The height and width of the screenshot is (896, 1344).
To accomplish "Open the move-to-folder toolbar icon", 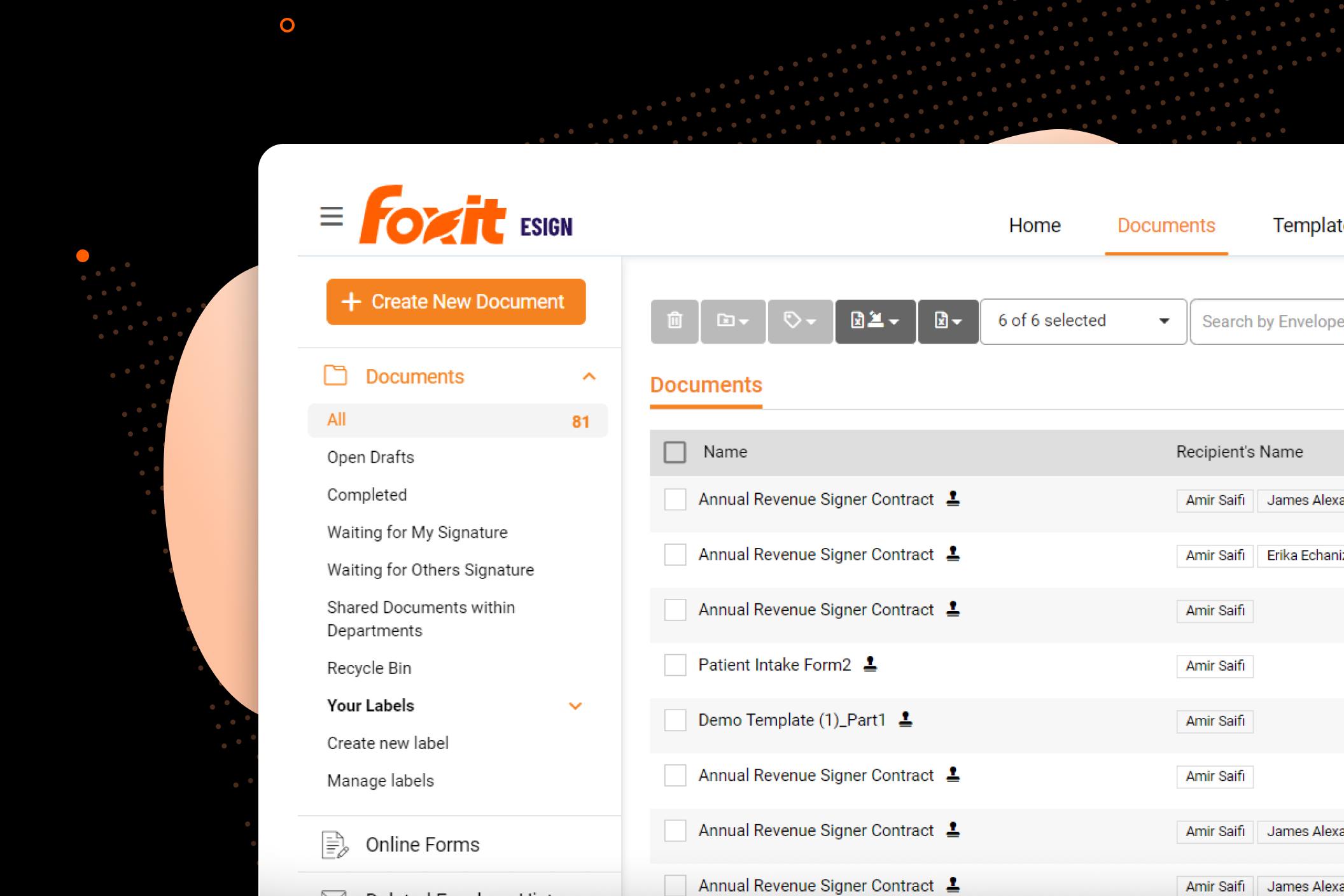I will pos(732,321).
